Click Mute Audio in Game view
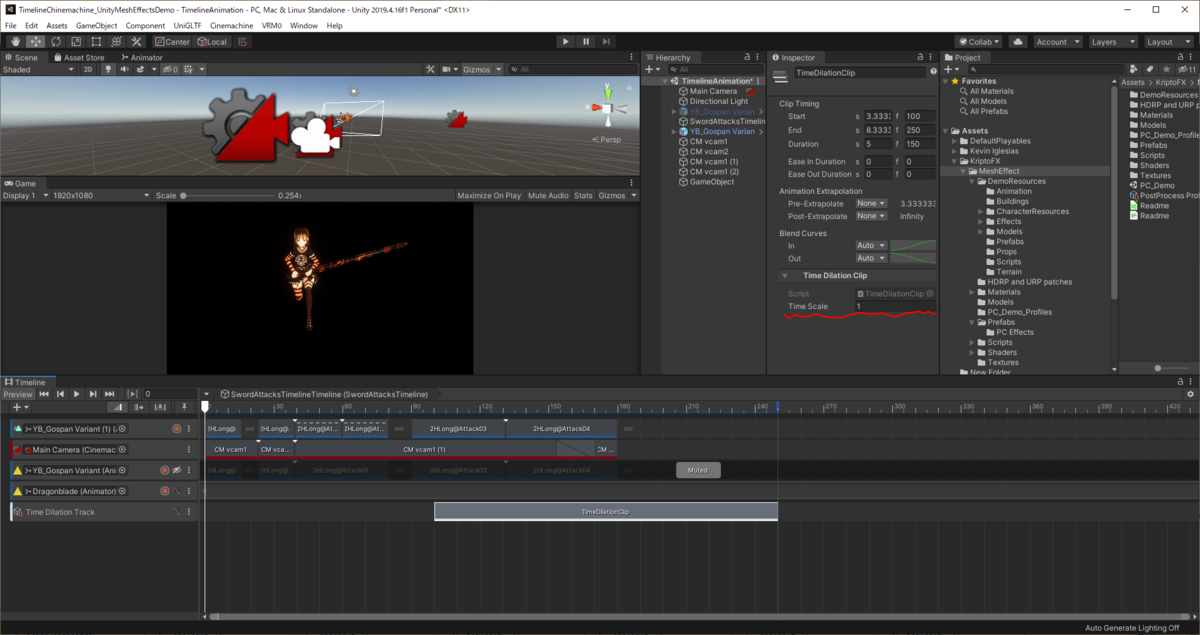1200x635 pixels. 548,195
